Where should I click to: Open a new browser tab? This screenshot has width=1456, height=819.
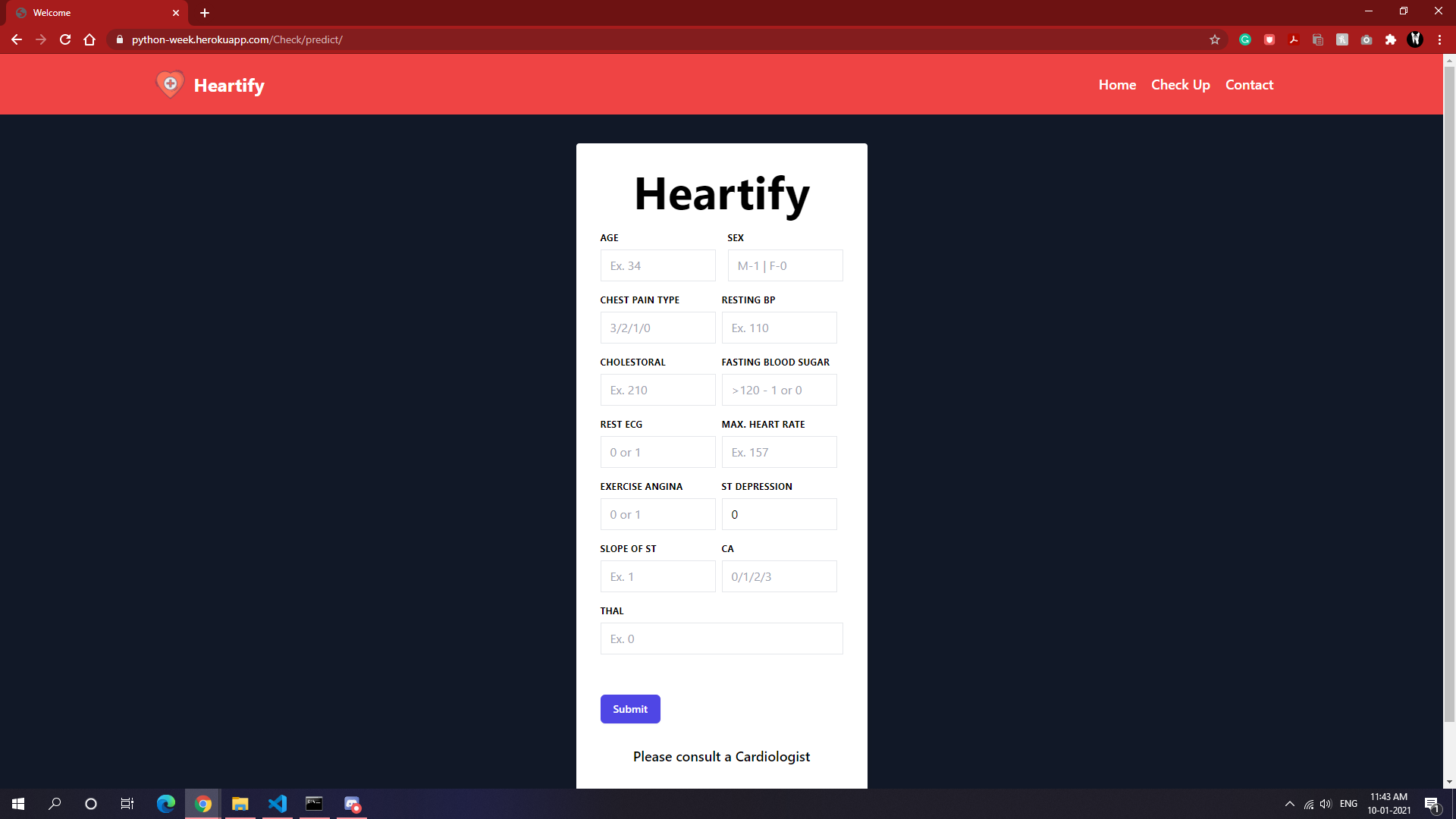205,13
